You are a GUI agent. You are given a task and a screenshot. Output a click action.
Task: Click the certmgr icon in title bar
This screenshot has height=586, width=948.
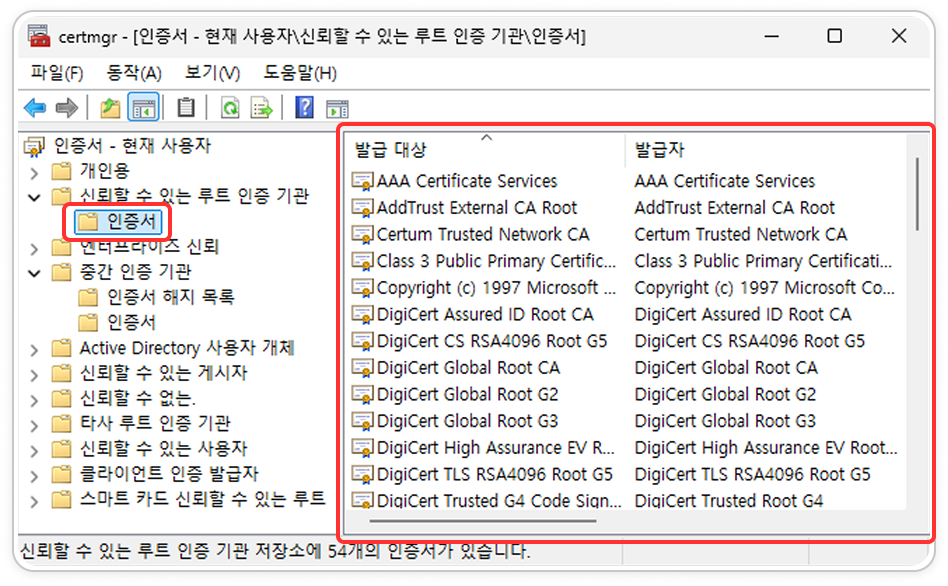pos(39,36)
